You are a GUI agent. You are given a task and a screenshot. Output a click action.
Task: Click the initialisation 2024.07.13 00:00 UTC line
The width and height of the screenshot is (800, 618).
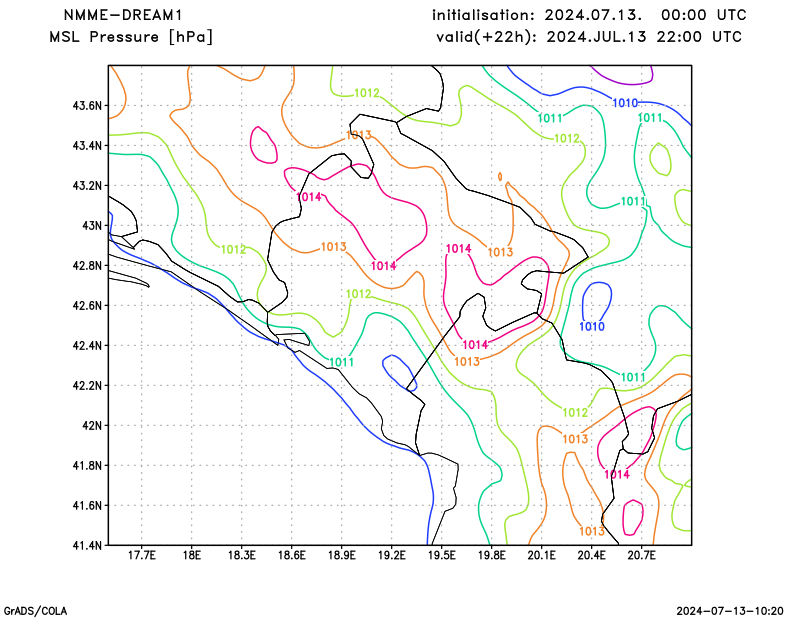589,15
